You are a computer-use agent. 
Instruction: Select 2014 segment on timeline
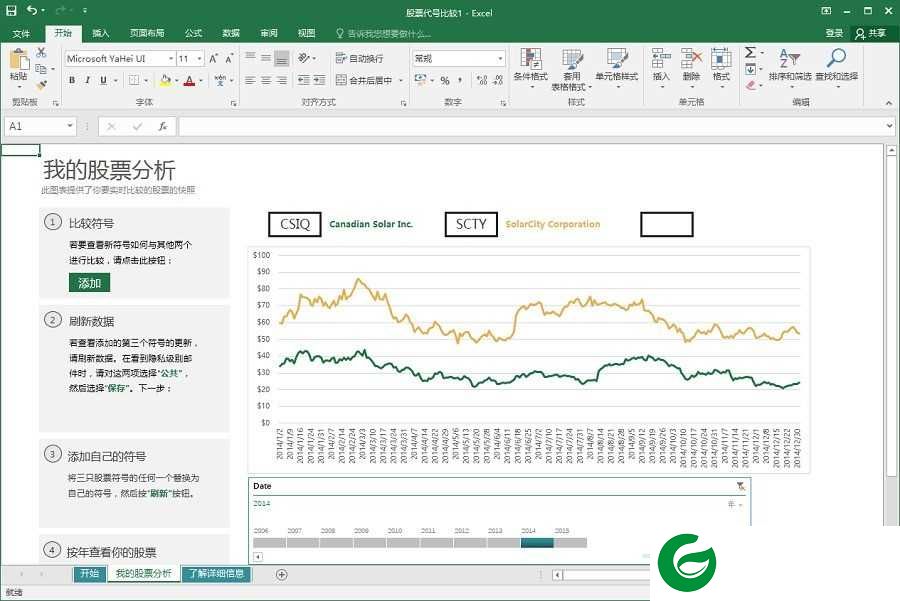(537, 542)
